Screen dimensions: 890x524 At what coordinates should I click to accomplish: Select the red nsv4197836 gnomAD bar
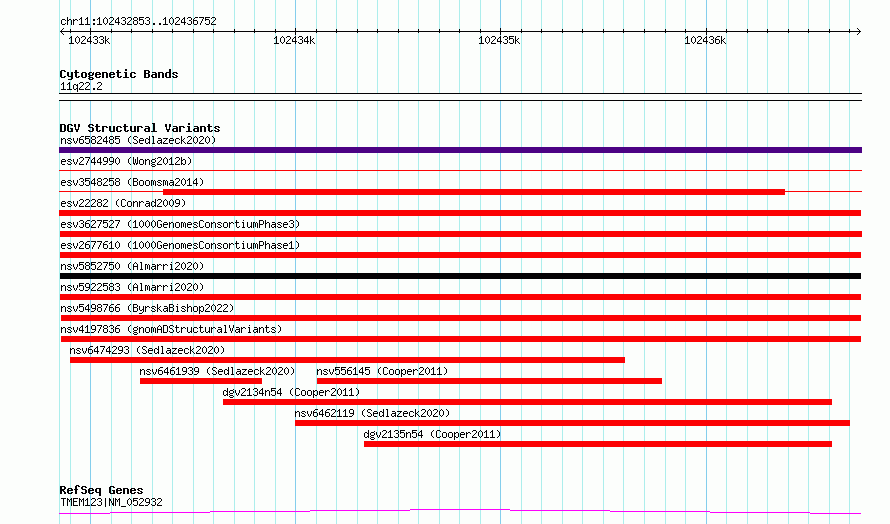point(461,339)
